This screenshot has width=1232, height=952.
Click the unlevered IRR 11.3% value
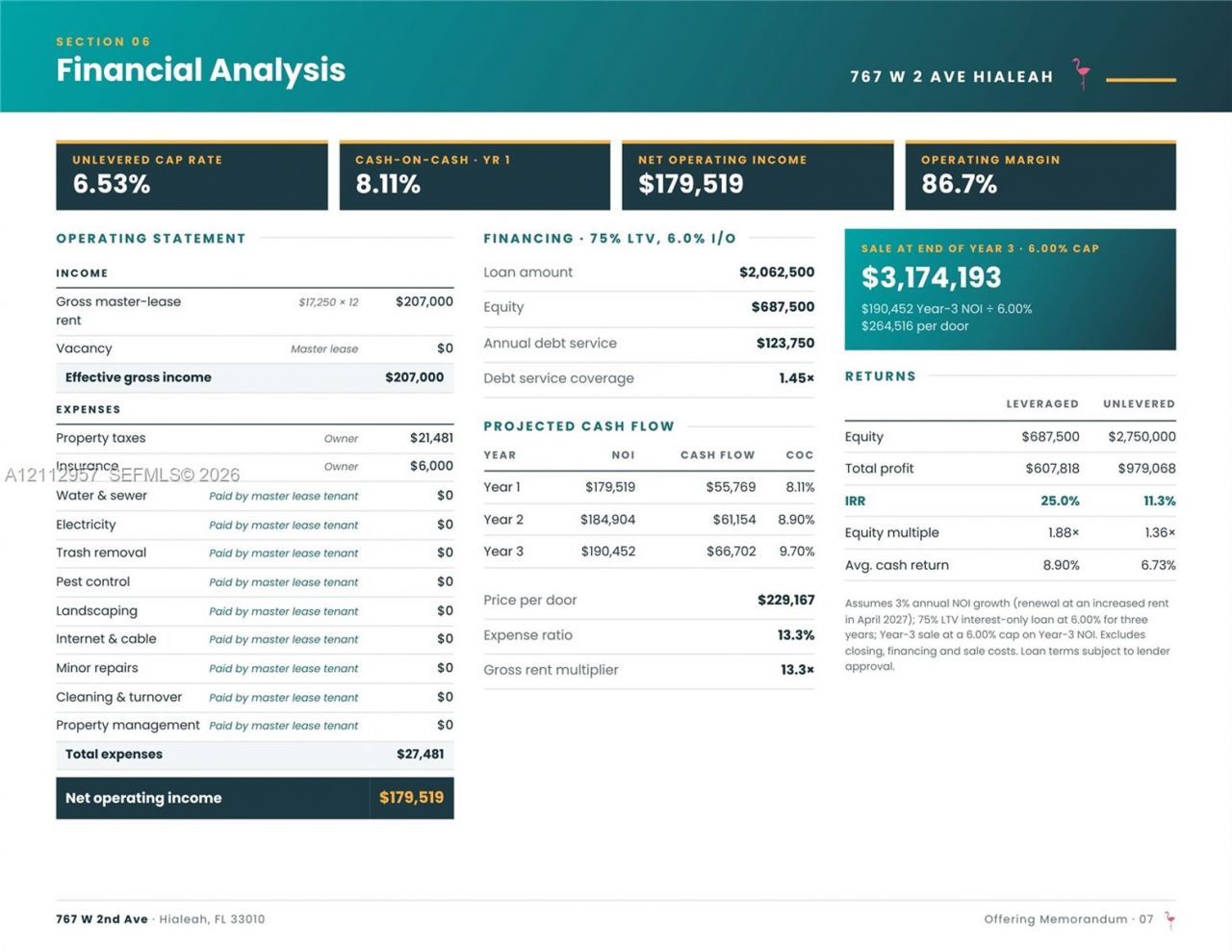(x=1160, y=501)
